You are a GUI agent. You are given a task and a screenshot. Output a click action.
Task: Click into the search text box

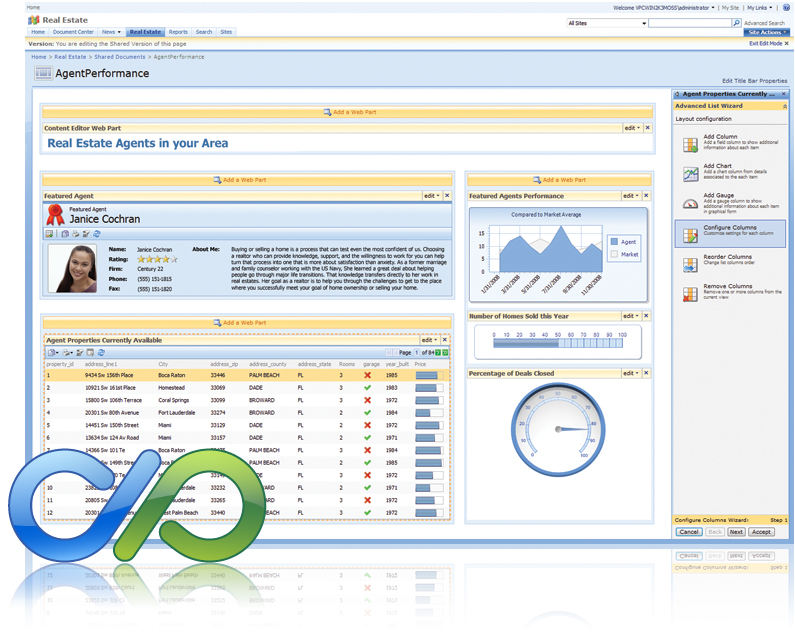tap(690, 23)
